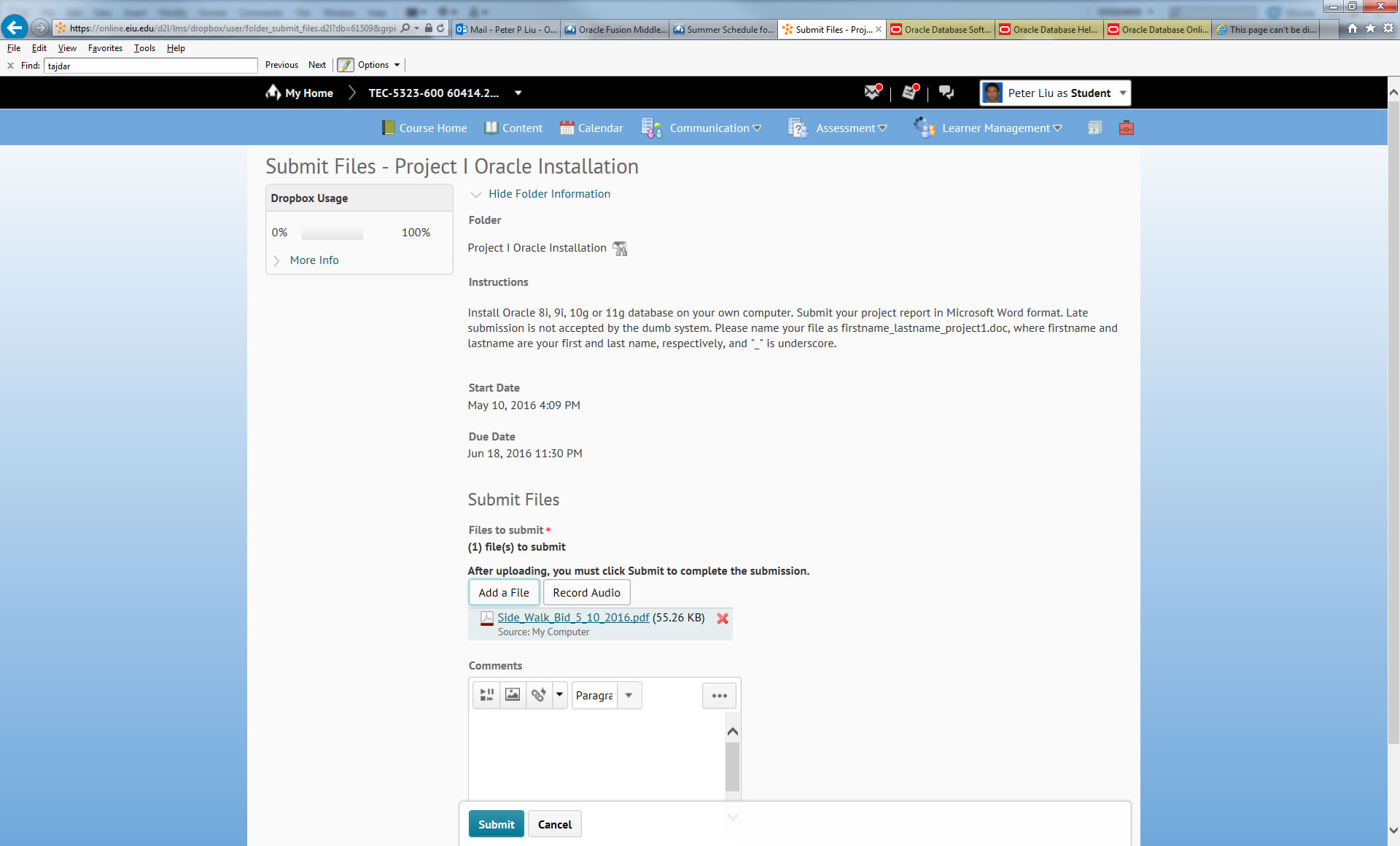The image size is (1400, 846).
Task: Click Insert Stuff icon in comments editor
Action: point(486,694)
